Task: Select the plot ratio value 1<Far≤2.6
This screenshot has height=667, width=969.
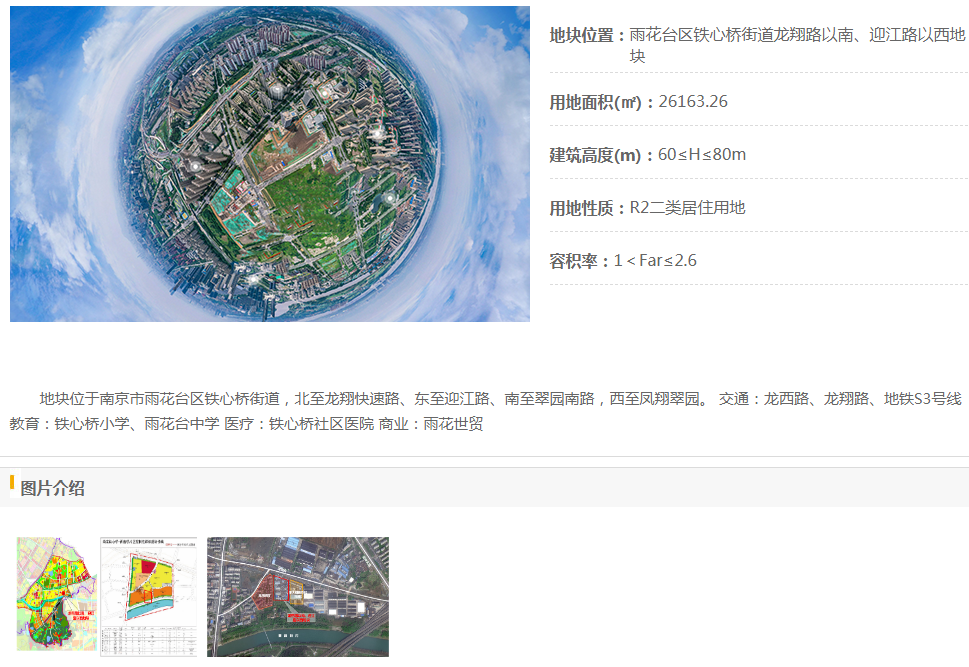Action: (655, 261)
